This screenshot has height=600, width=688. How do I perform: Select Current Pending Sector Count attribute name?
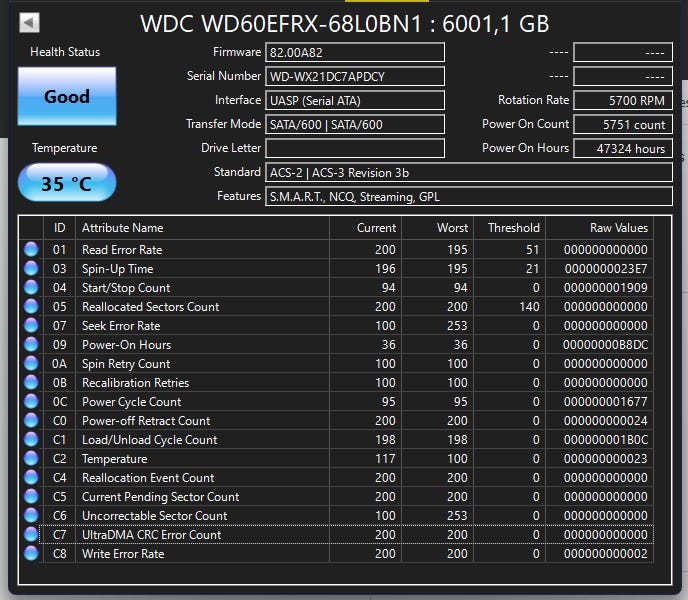[161, 497]
